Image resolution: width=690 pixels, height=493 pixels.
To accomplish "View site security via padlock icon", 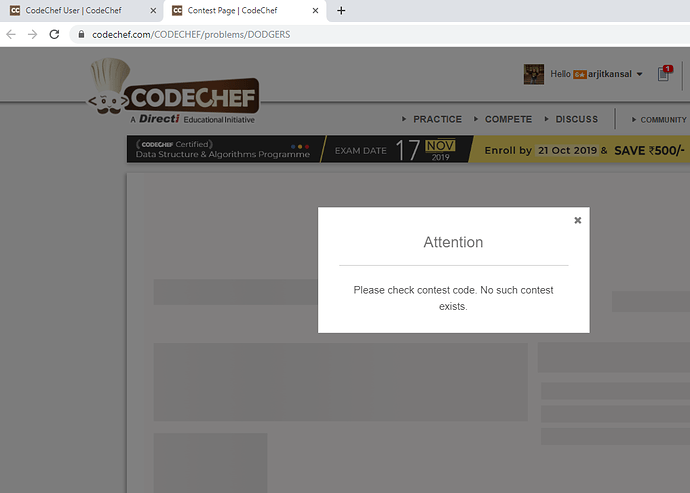I will click(81, 34).
